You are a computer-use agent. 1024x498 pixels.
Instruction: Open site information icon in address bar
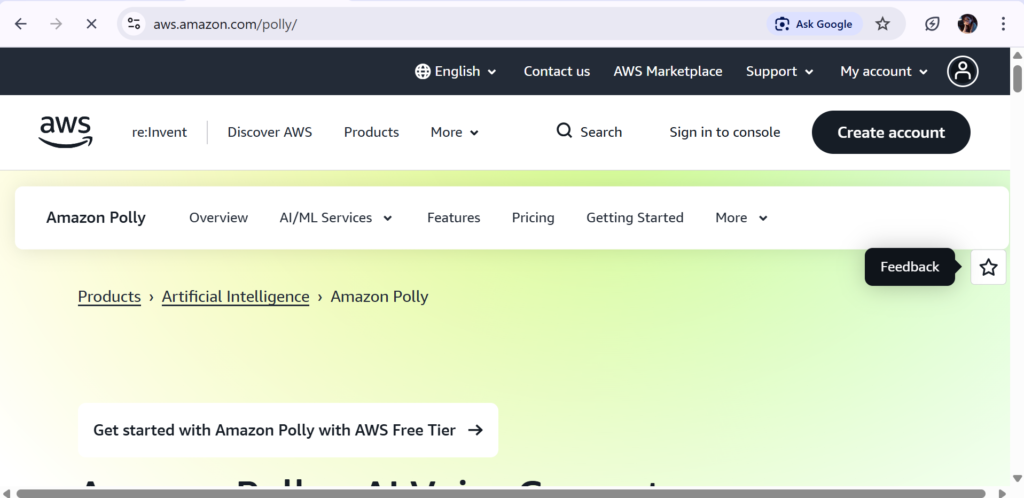[134, 24]
